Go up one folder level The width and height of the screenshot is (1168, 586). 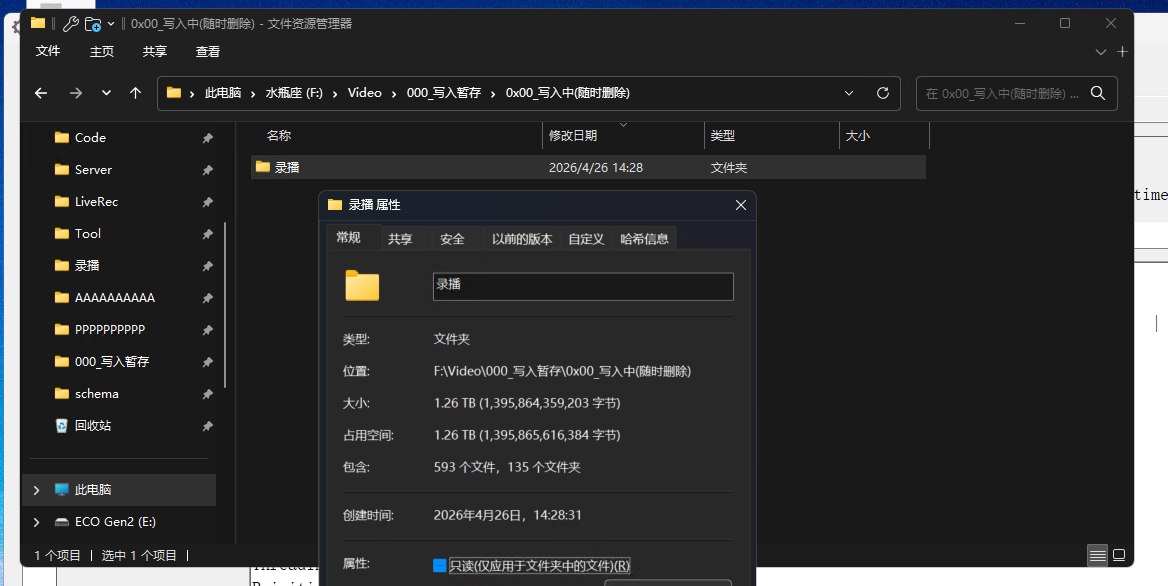(135, 93)
